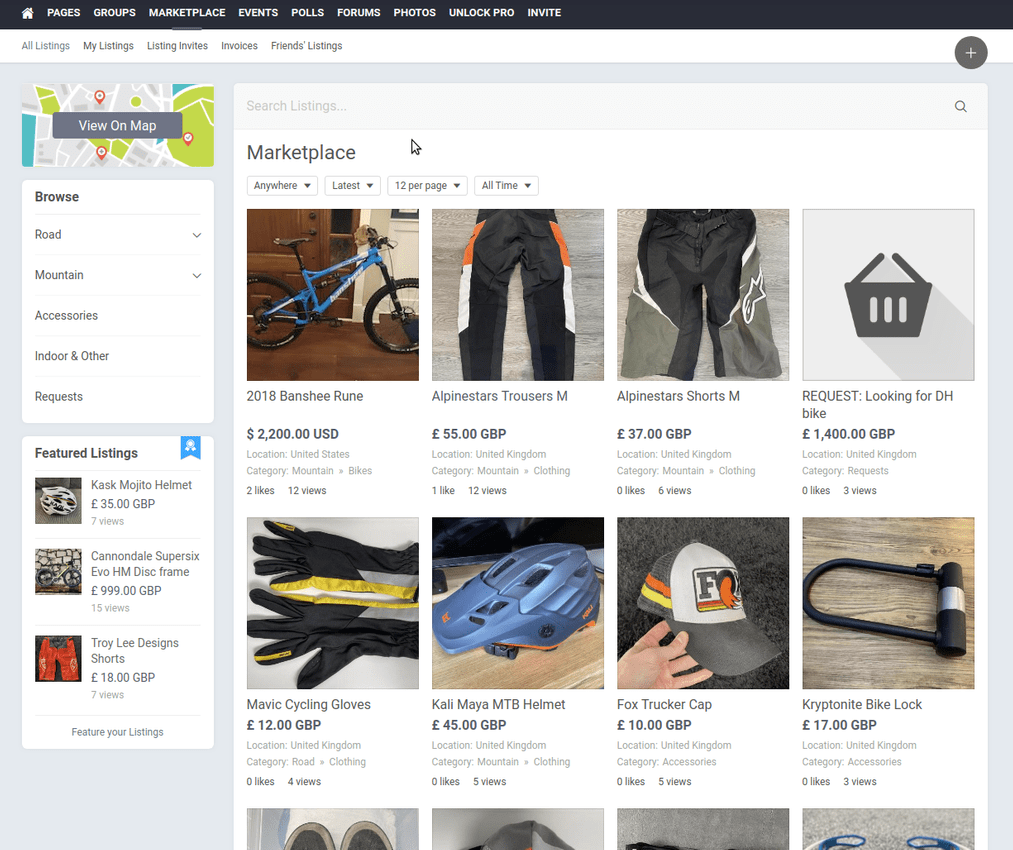Open Cannondale Supersix Evo frame listing title
This screenshot has width=1013, height=850.
pyautogui.click(x=145, y=564)
